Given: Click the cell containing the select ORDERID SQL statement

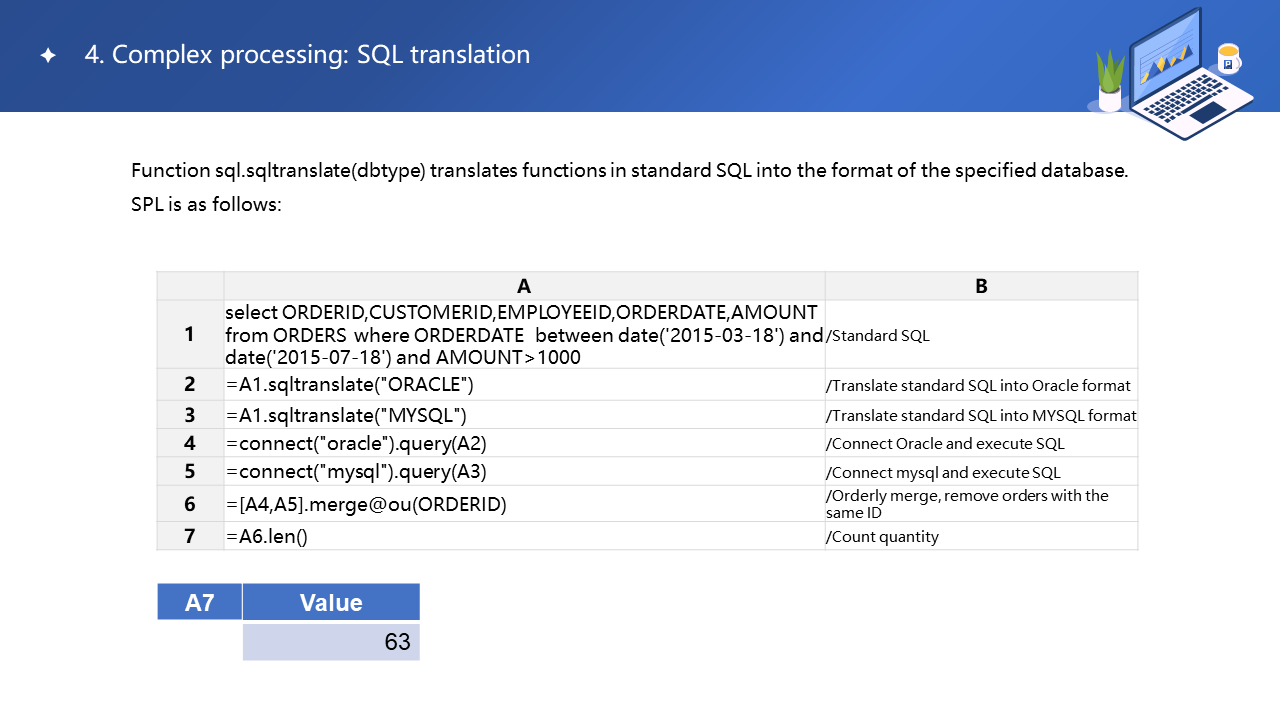Looking at the screenshot, I should [524, 334].
